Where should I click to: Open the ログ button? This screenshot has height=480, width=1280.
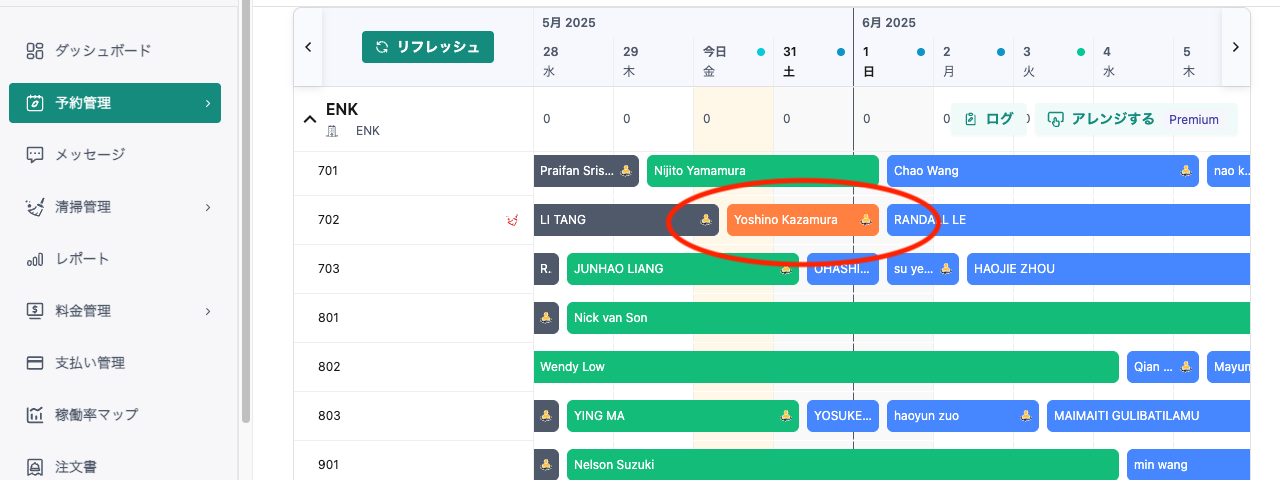point(988,119)
